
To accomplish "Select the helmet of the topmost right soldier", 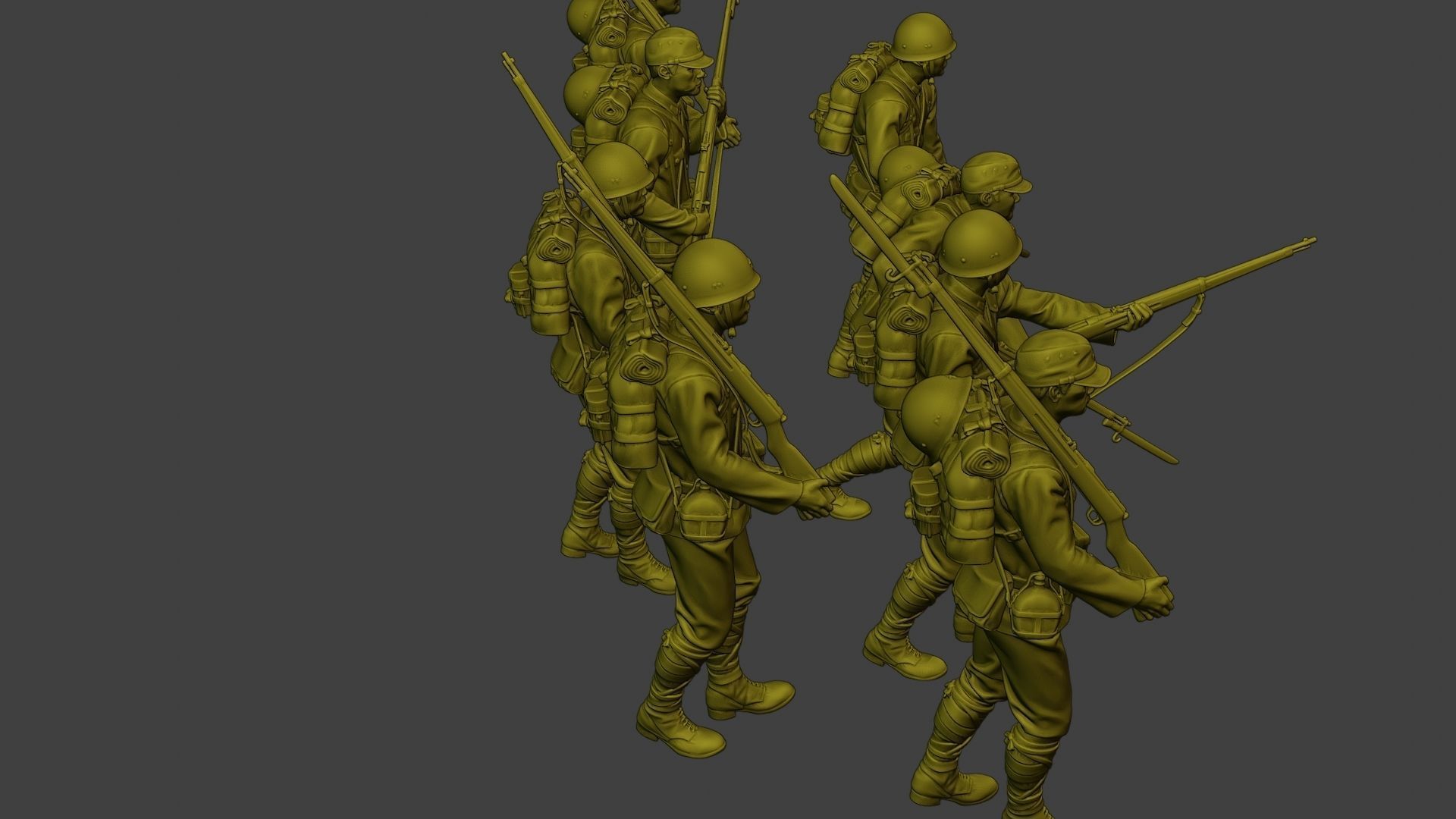I will pos(923,37).
